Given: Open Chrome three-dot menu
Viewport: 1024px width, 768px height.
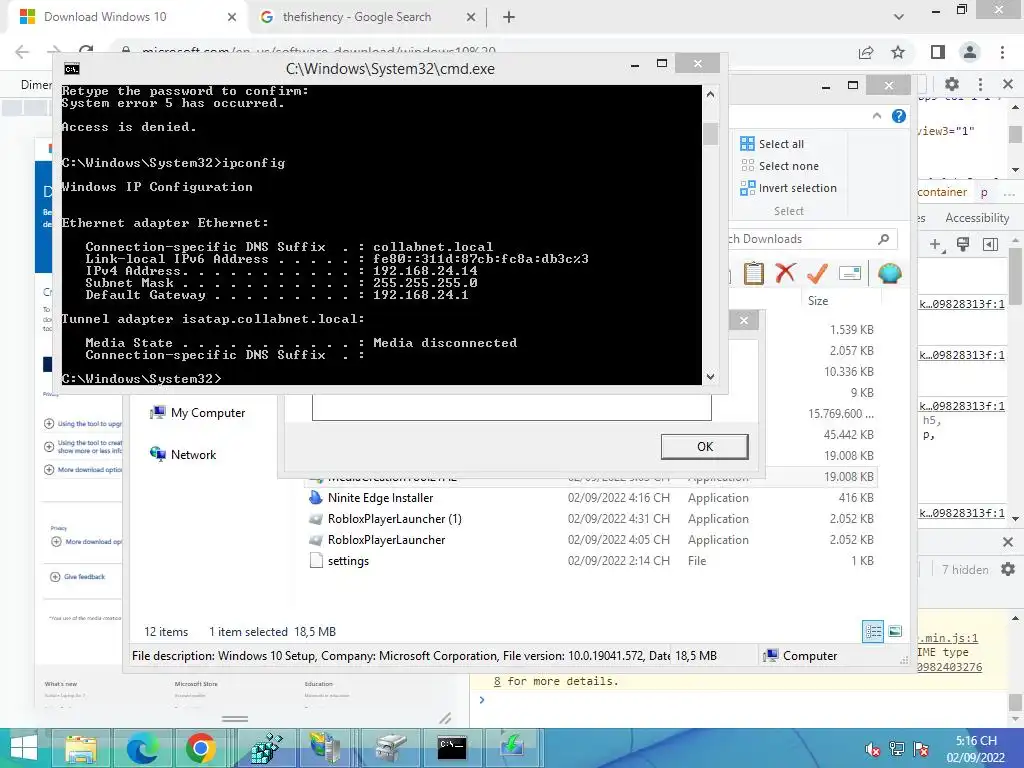Looking at the screenshot, I should tap(1002, 52).
